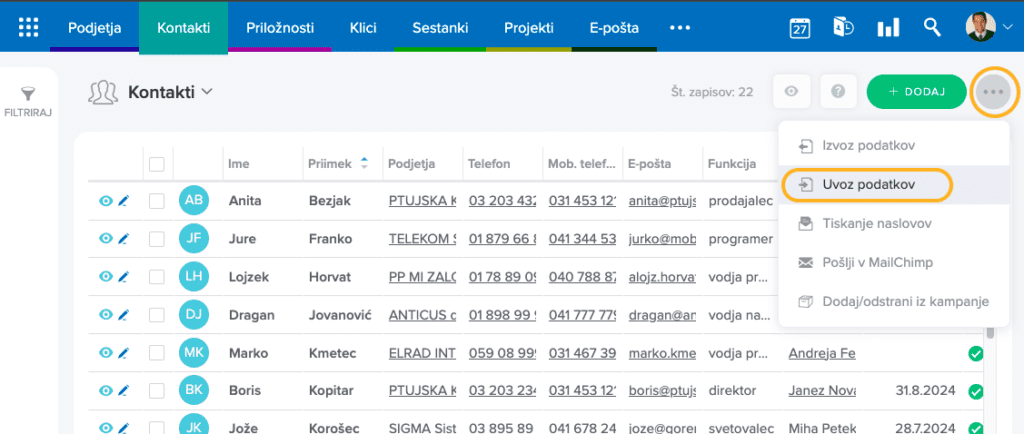
Task: Toggle the eye view button near record count
Action: tap(791, 92)
